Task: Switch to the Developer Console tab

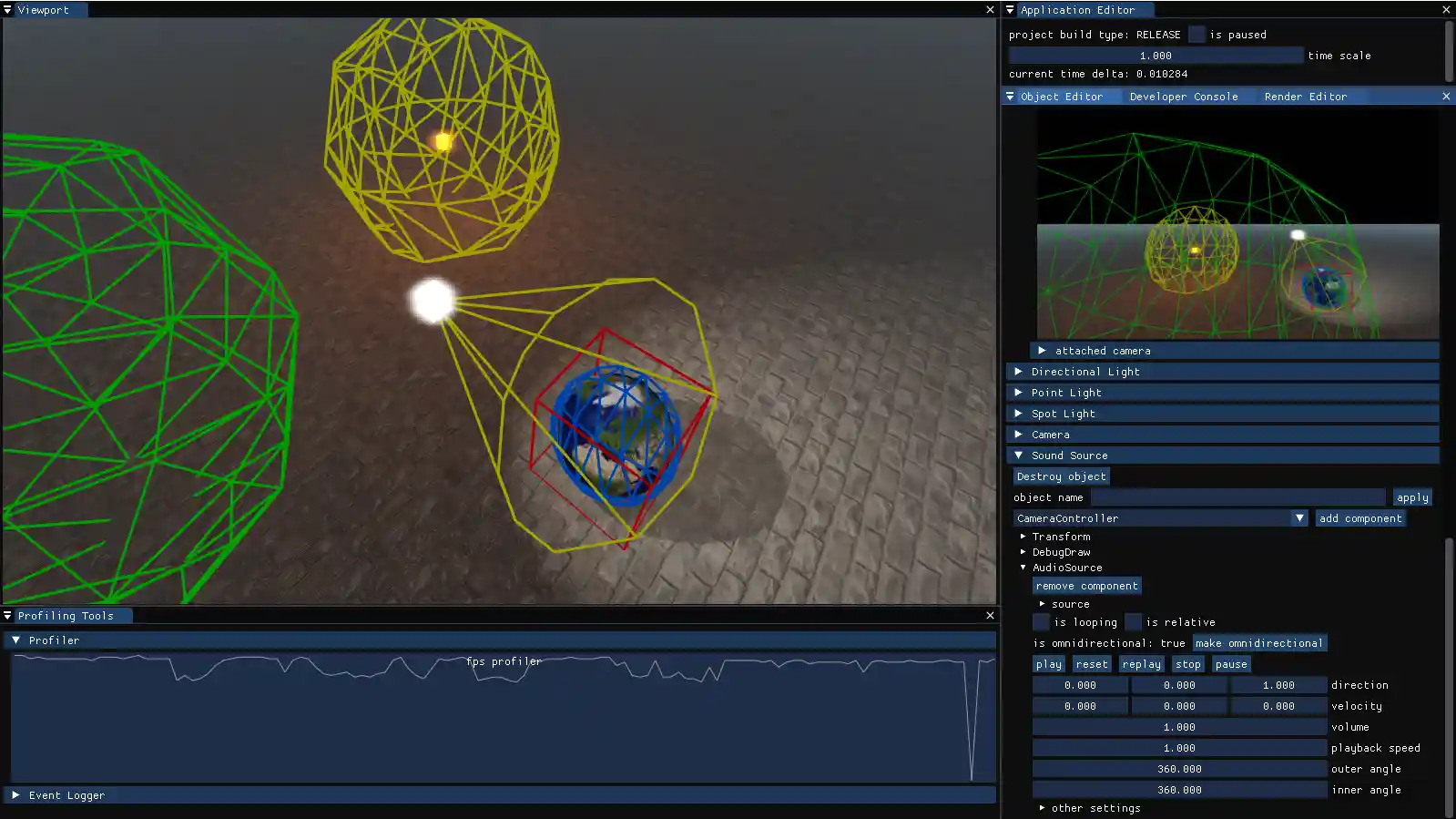Action: 1183,97
